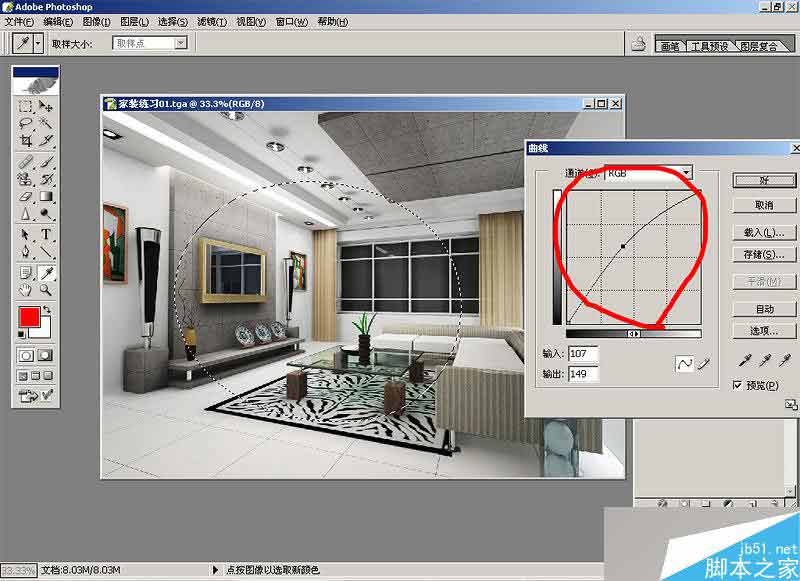This screenshot has width=800, height=581.
Task: Open the 文件(F) menu
Action: pos(19,22)
